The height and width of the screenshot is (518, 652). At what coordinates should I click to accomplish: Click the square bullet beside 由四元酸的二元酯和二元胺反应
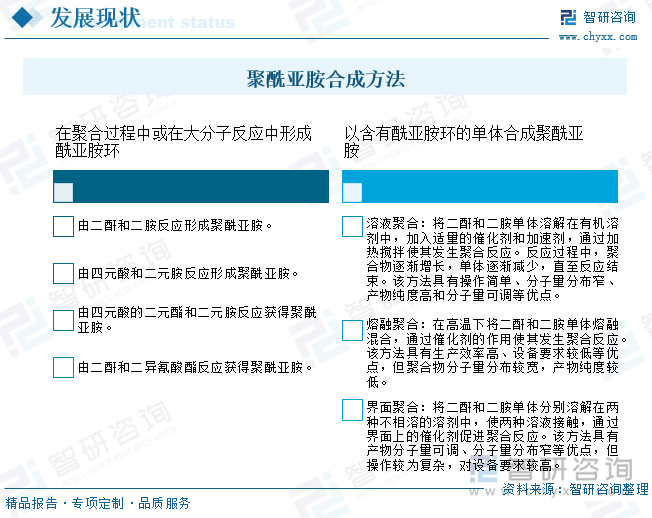pos(63,321)
